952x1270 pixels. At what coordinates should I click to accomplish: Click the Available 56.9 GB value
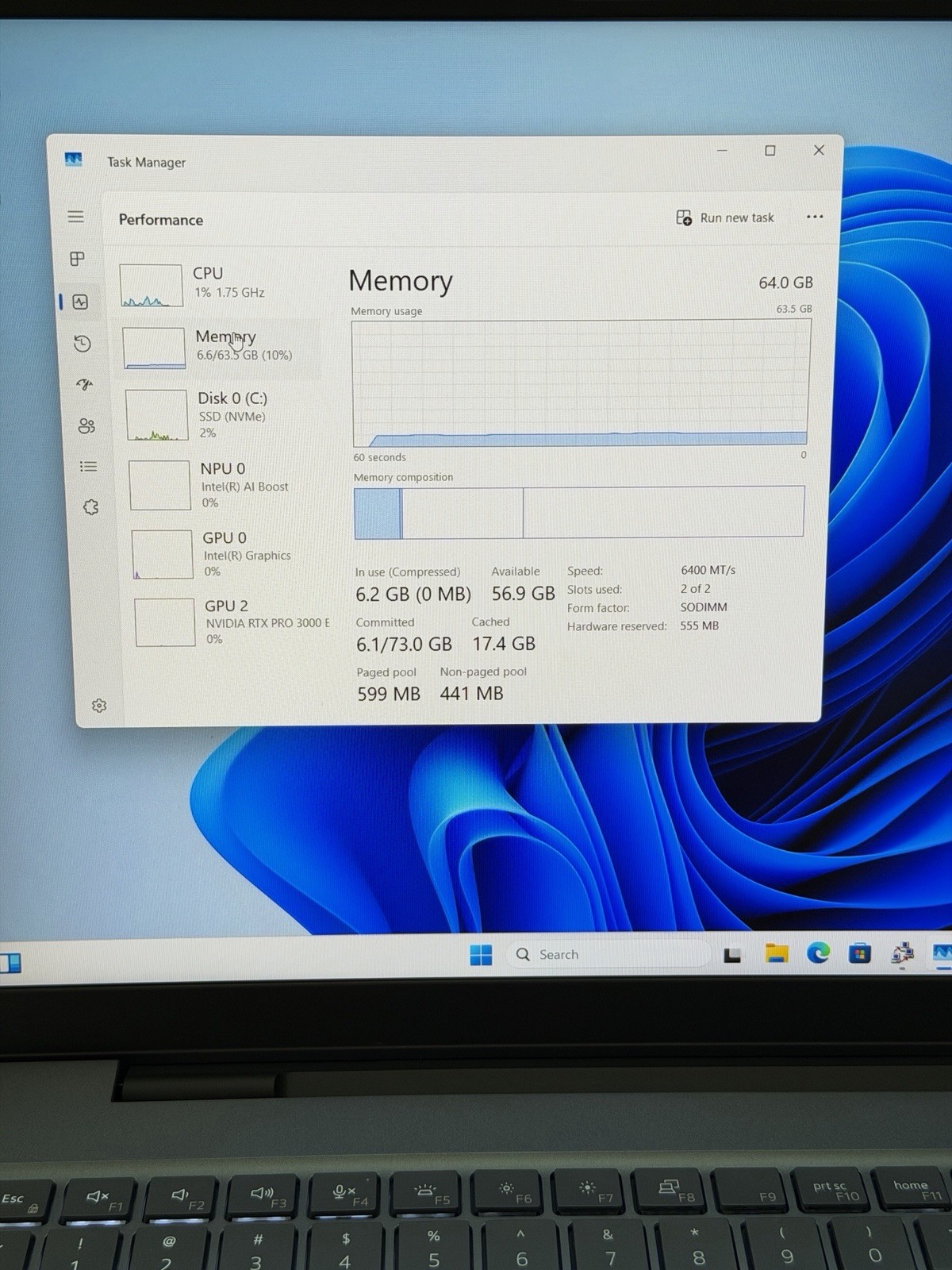pos(523,594)
